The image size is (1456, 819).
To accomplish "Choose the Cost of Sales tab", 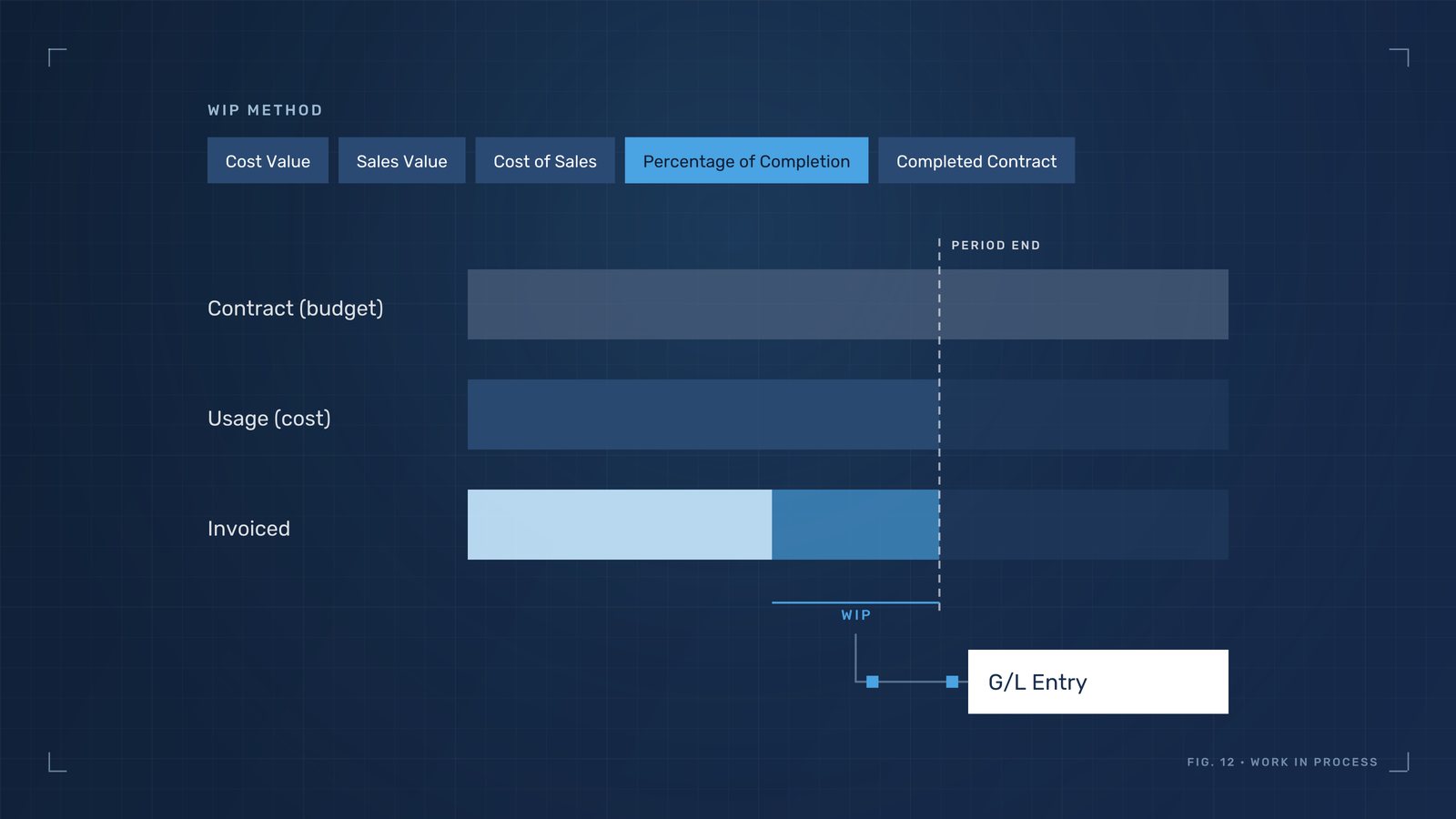I will 545,161.
